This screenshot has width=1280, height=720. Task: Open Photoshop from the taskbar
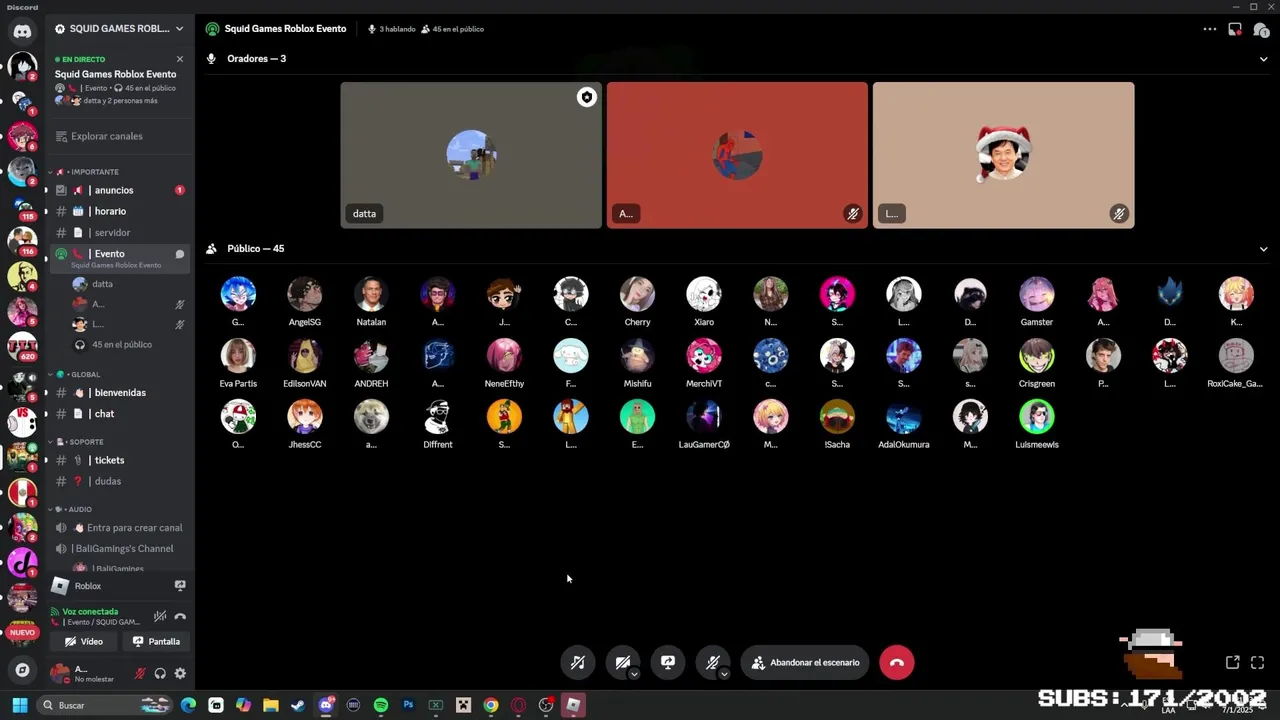pyautogui.click(x=408, y=705)
